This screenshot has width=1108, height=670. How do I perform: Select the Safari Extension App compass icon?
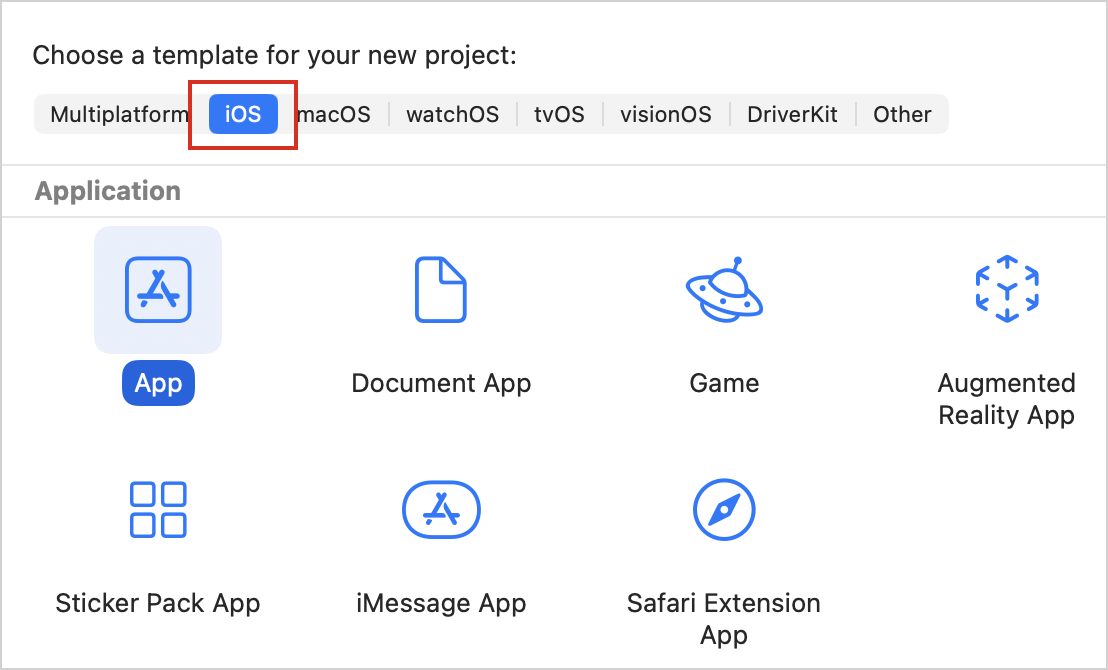724,509
